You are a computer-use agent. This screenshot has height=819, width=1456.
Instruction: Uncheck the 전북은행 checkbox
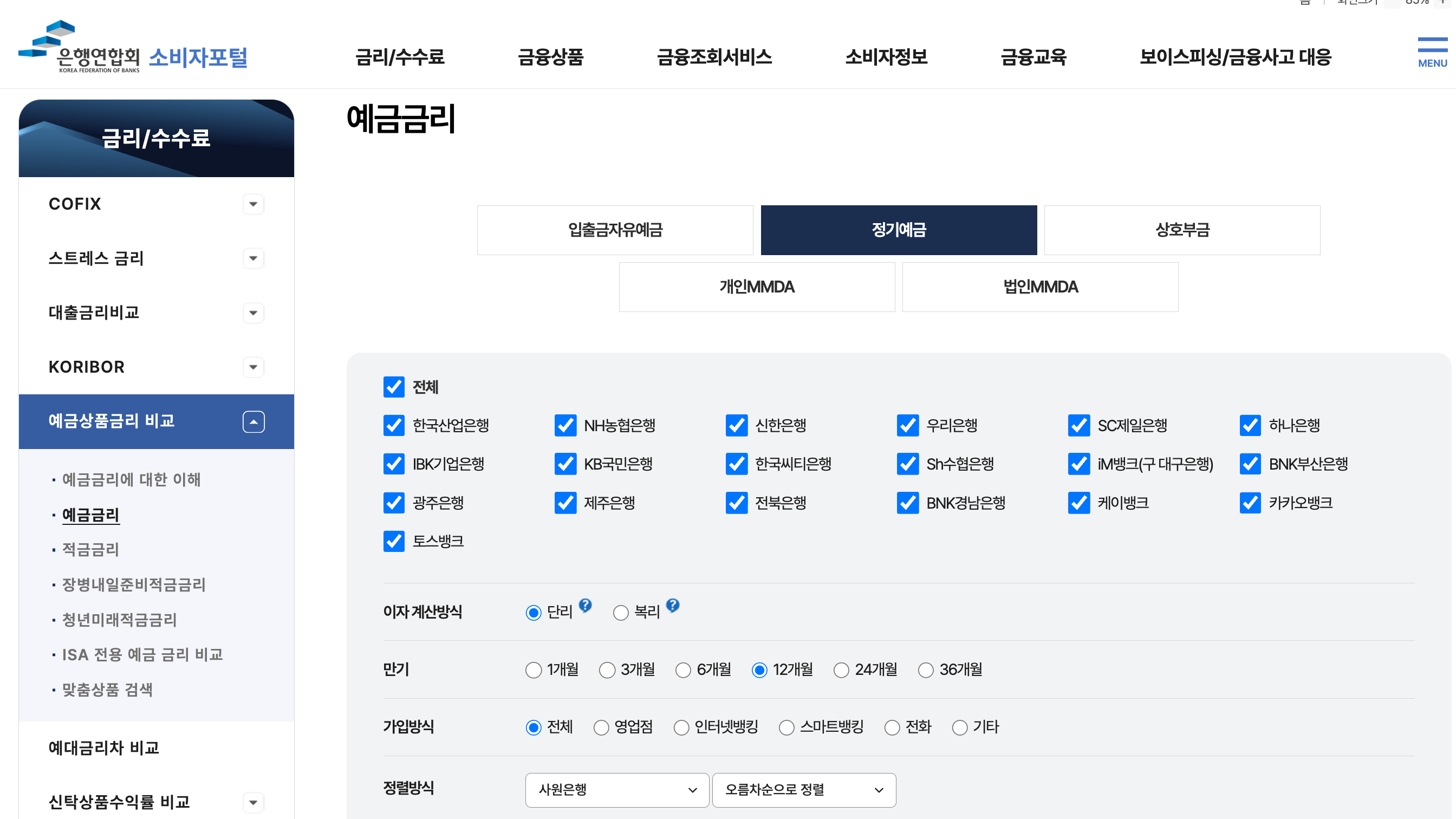tap(737, 503)
